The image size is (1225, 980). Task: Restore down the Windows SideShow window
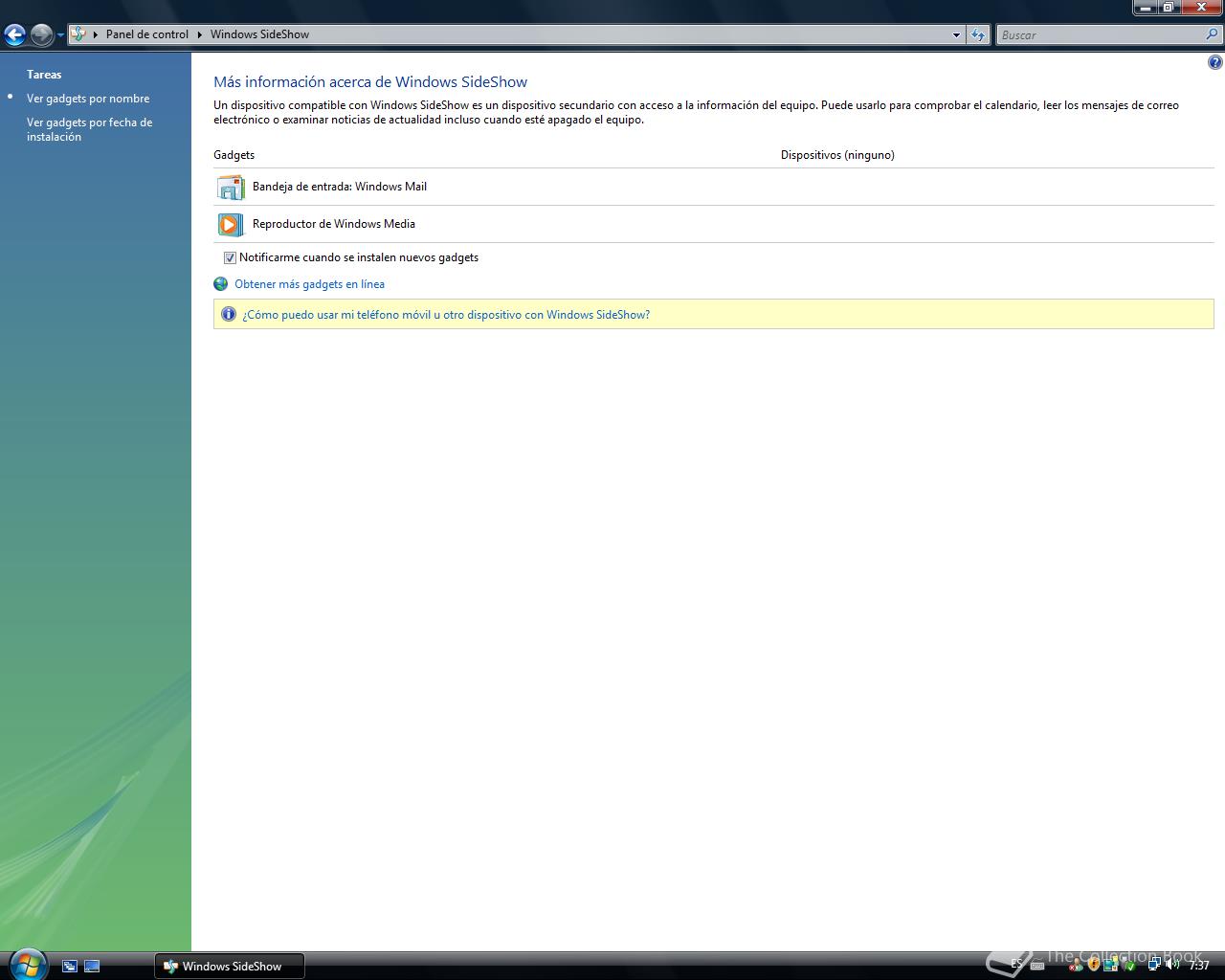pos(1169,8)
